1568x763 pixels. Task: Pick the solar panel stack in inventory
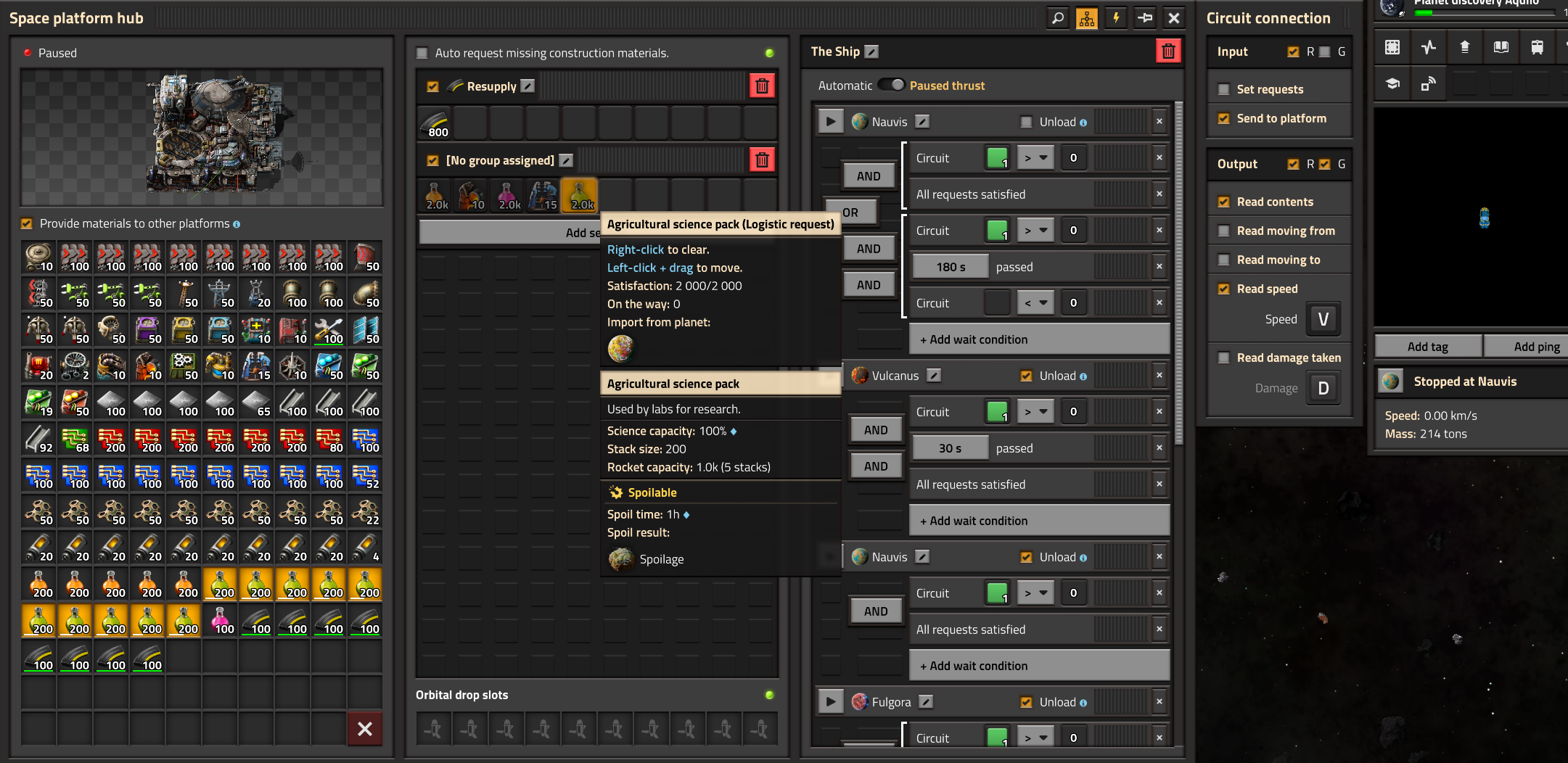365,330
